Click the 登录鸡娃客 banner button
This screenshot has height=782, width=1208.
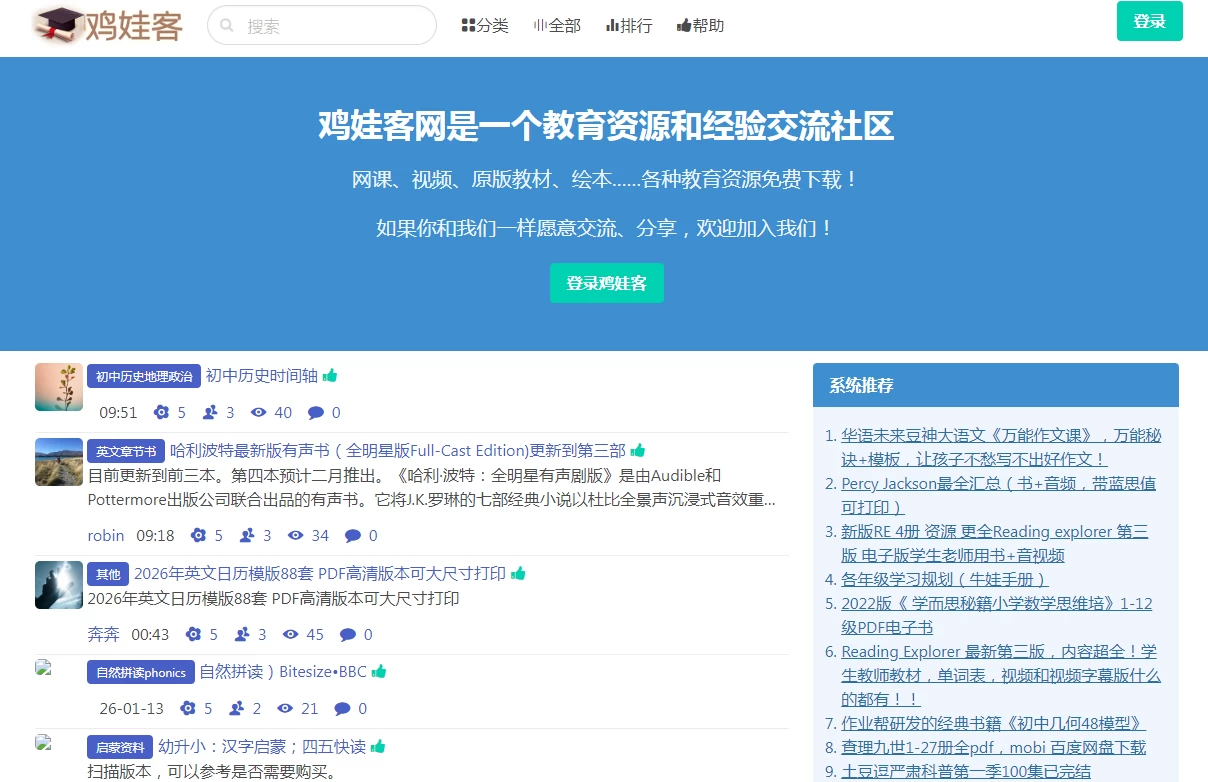click(x=606, y=283)
